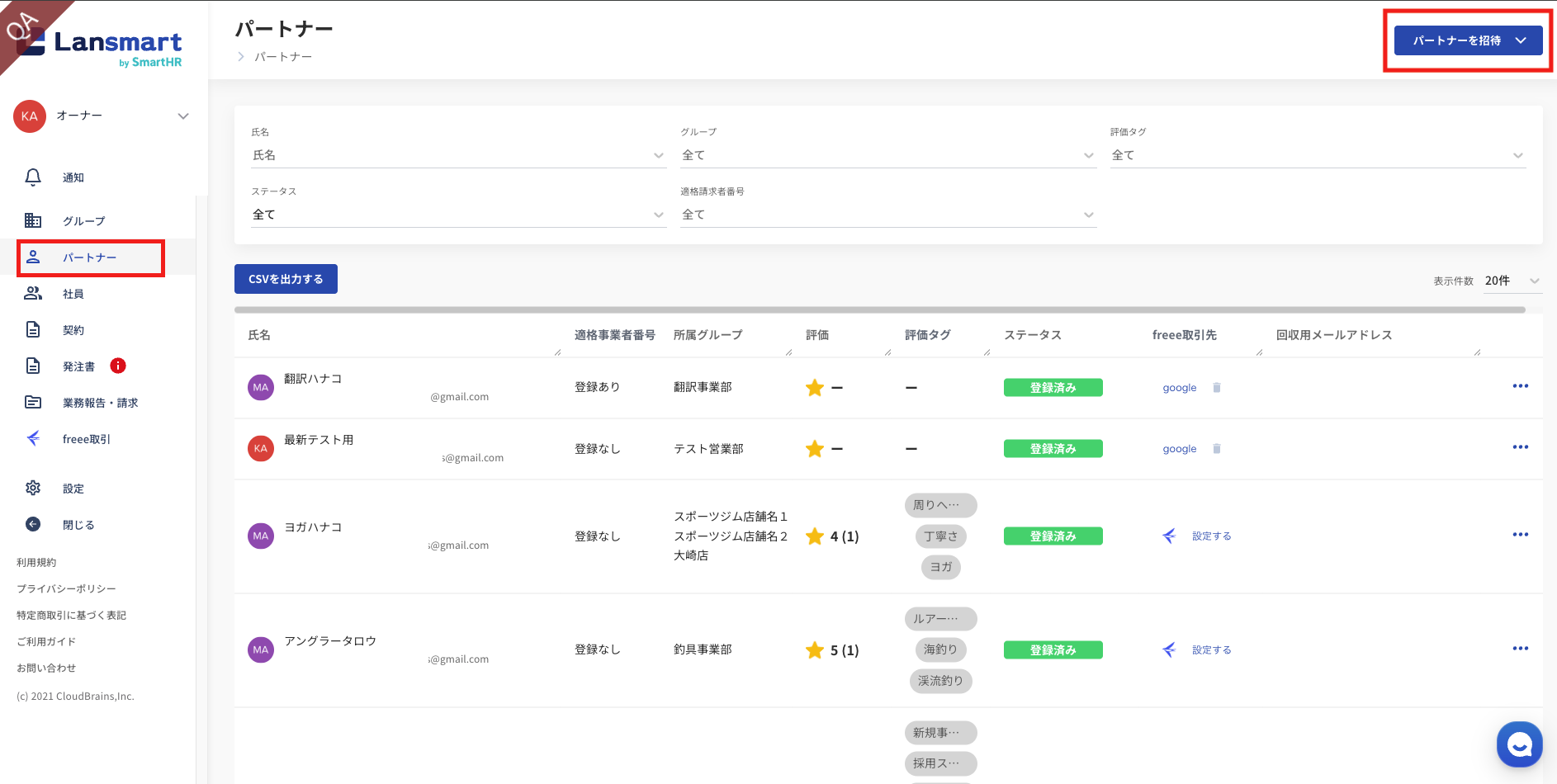The height and width of the screenshot is (784, 1557).
Task: Open the chat support bubble
Action: (1520, 744)
